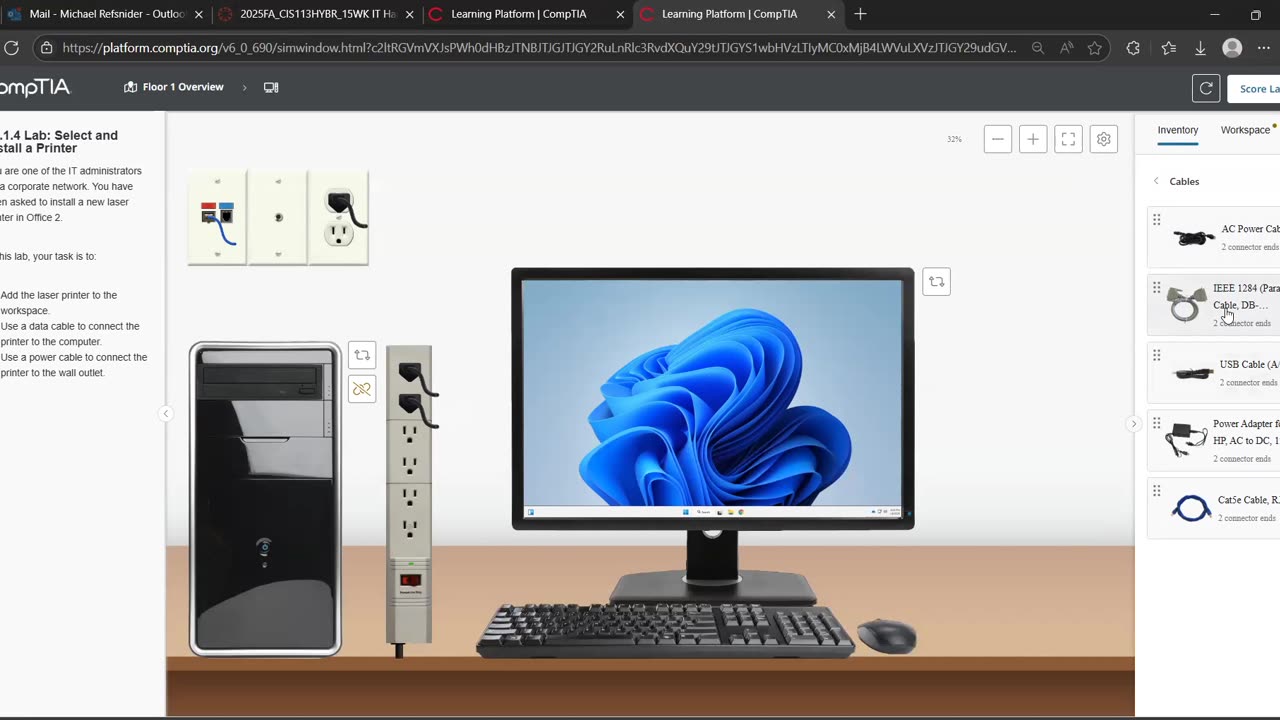View site information lock icon
The width and height of the screenshot is (1280, 720).
coord(46,48)
